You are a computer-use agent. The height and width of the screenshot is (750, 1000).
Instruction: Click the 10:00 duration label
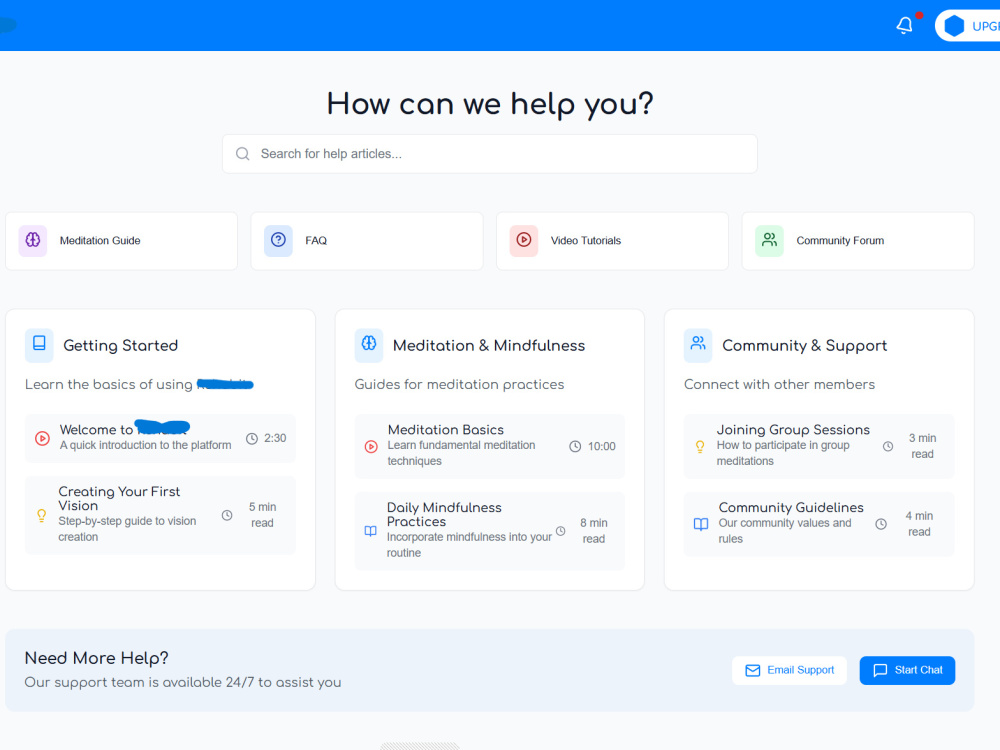click(601, 446)
